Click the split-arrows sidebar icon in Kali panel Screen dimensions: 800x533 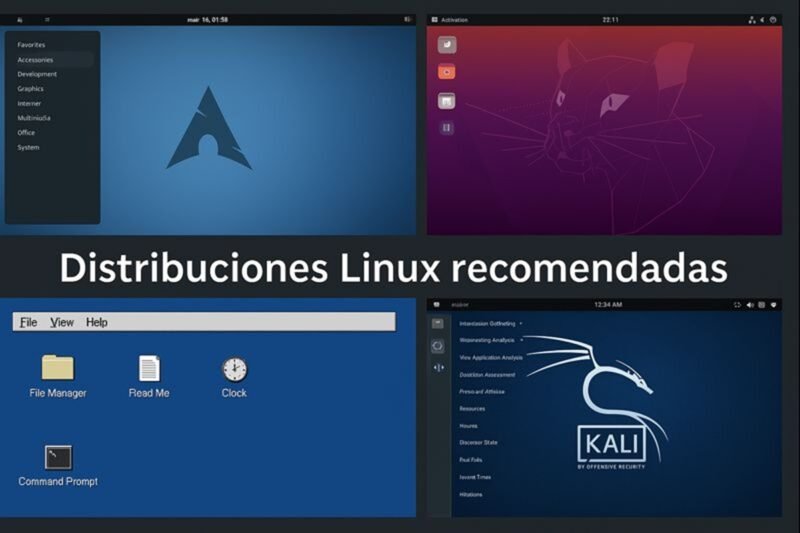pyautogui.click(x=438, y=367)
